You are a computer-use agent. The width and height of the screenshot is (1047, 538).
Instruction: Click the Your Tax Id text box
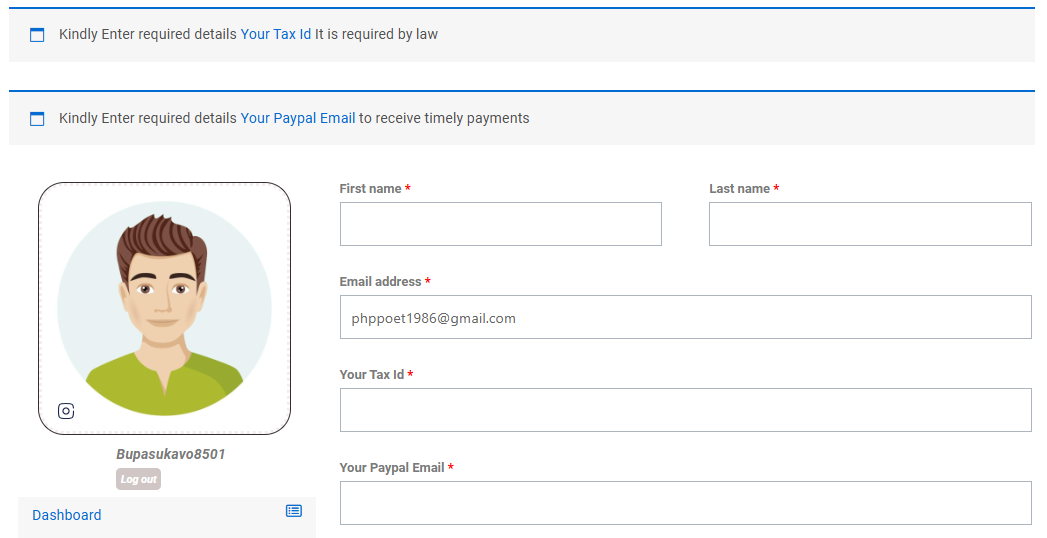[685, 410]
